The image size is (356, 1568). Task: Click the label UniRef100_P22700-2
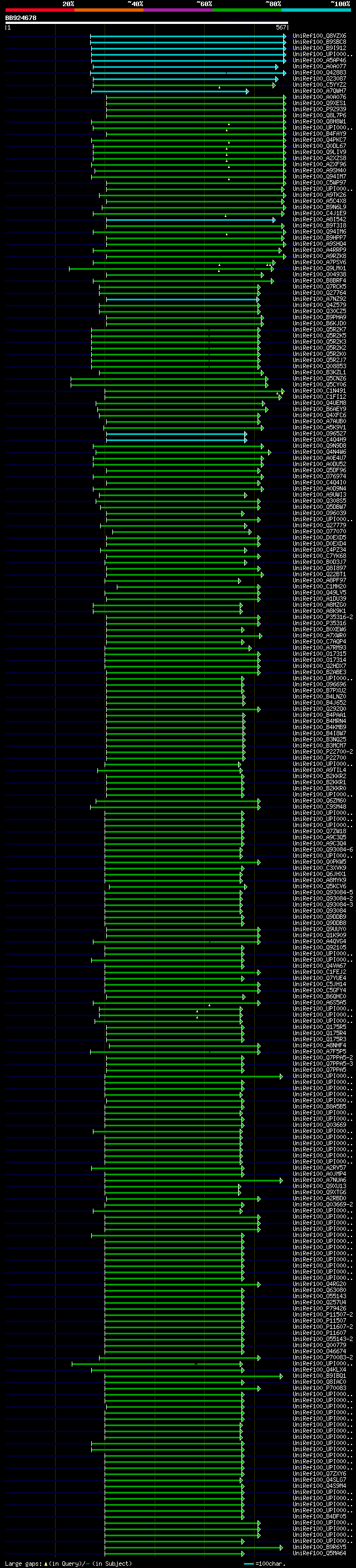point(323,752)
